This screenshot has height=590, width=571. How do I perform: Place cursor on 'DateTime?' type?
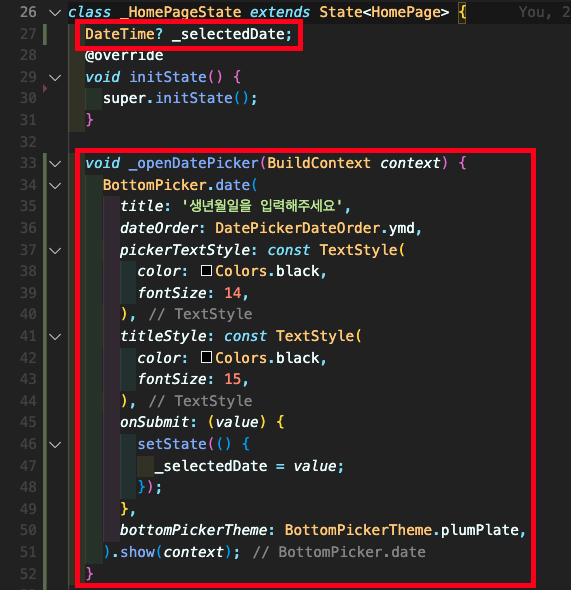coord(124,34)
